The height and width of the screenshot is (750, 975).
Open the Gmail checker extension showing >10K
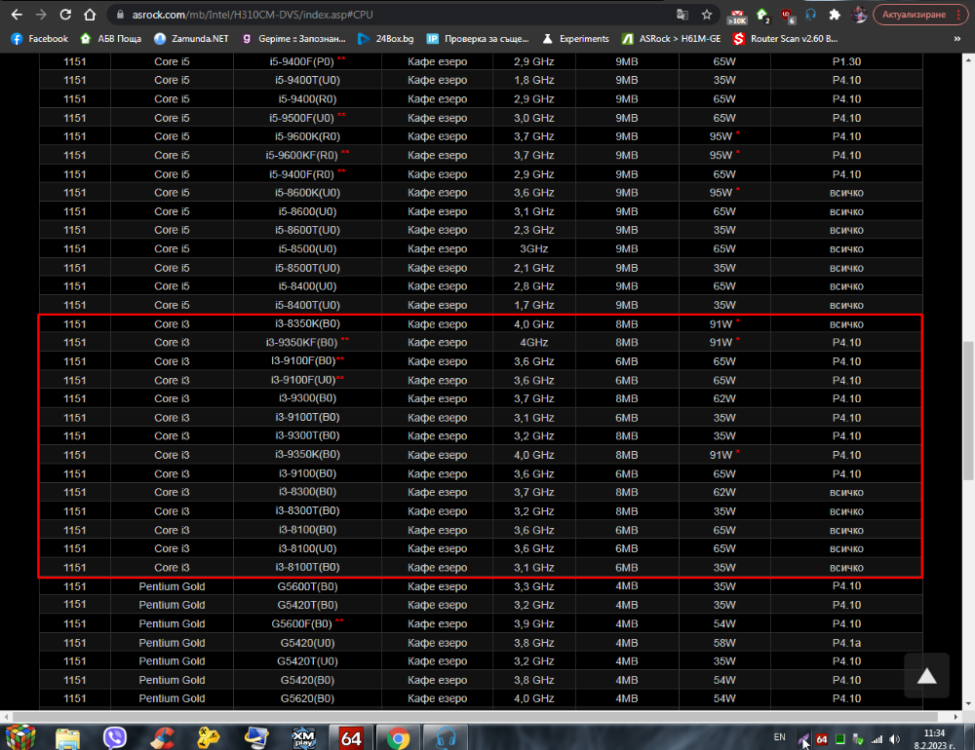pyautogui.click(x=737, y=16)
